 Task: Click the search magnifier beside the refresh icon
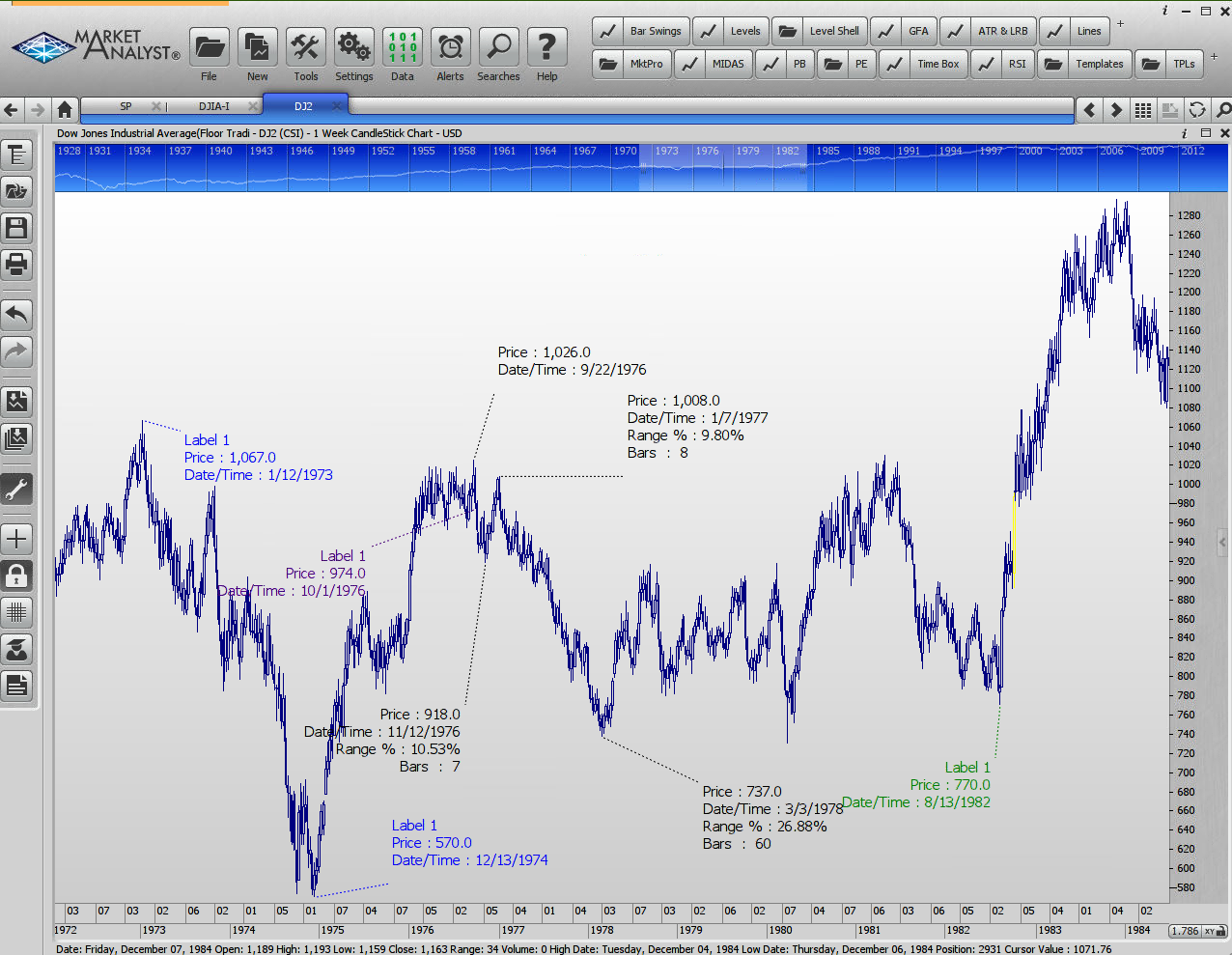[x=1223, y=110]
